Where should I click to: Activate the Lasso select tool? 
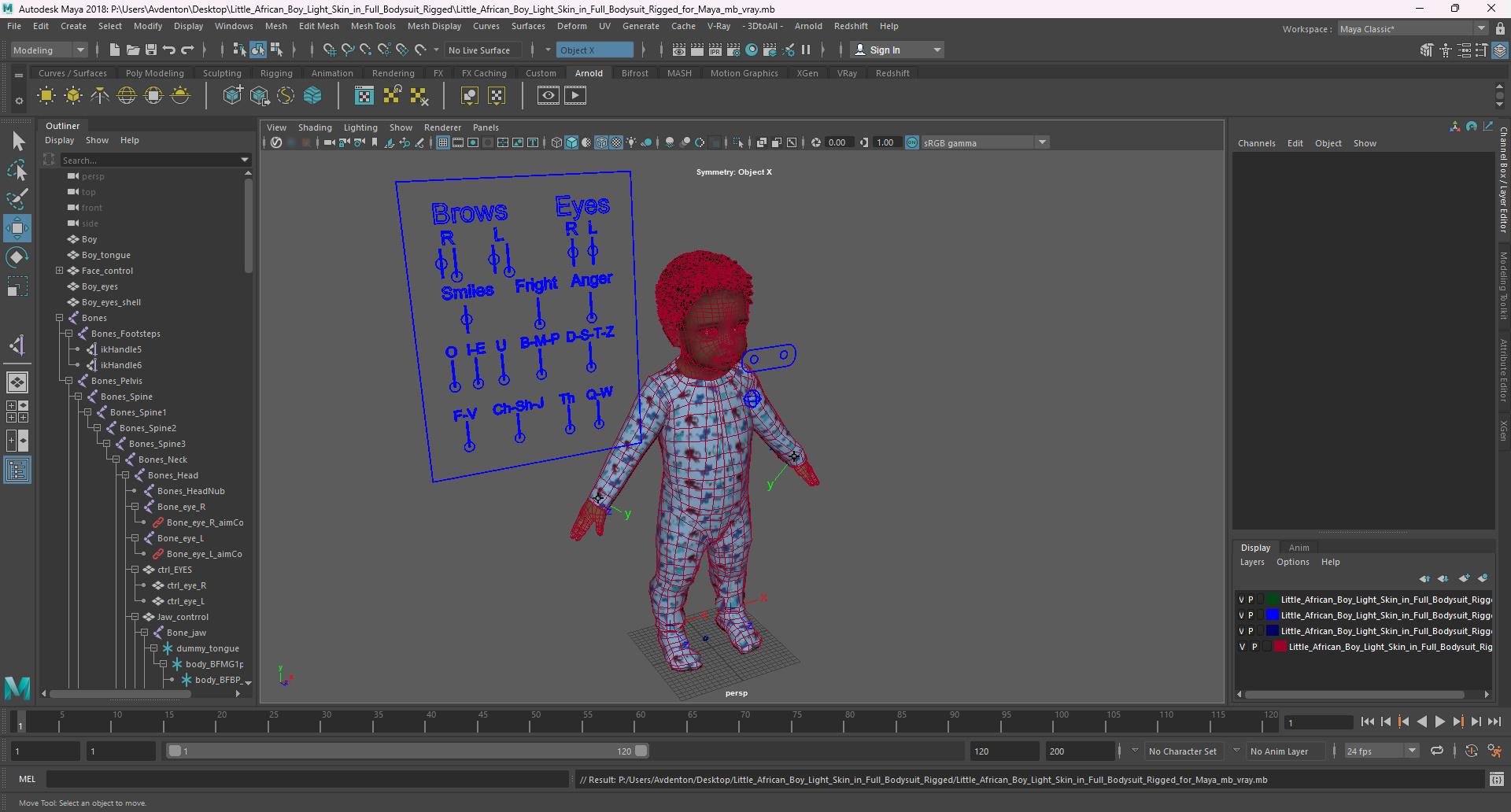pyautogui.click(x=17, y=170)
